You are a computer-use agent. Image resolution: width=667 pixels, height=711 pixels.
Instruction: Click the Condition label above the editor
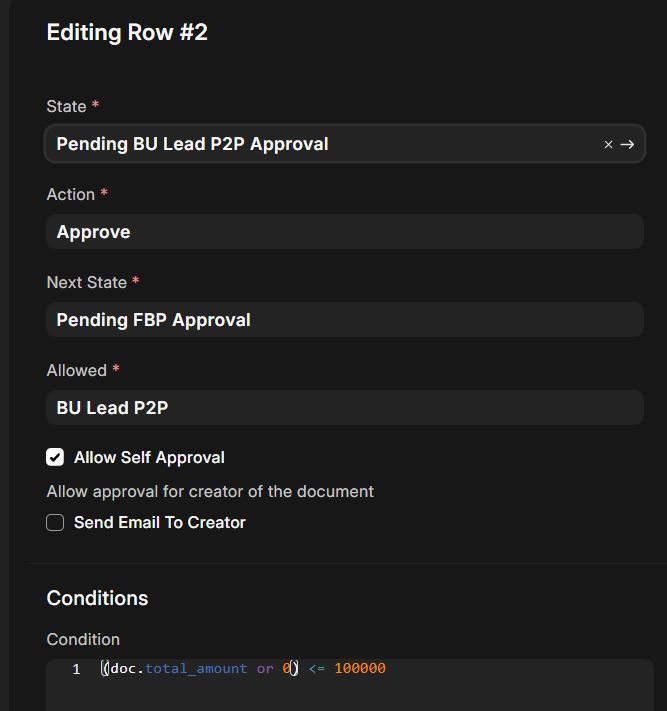[x=83, y=640]
